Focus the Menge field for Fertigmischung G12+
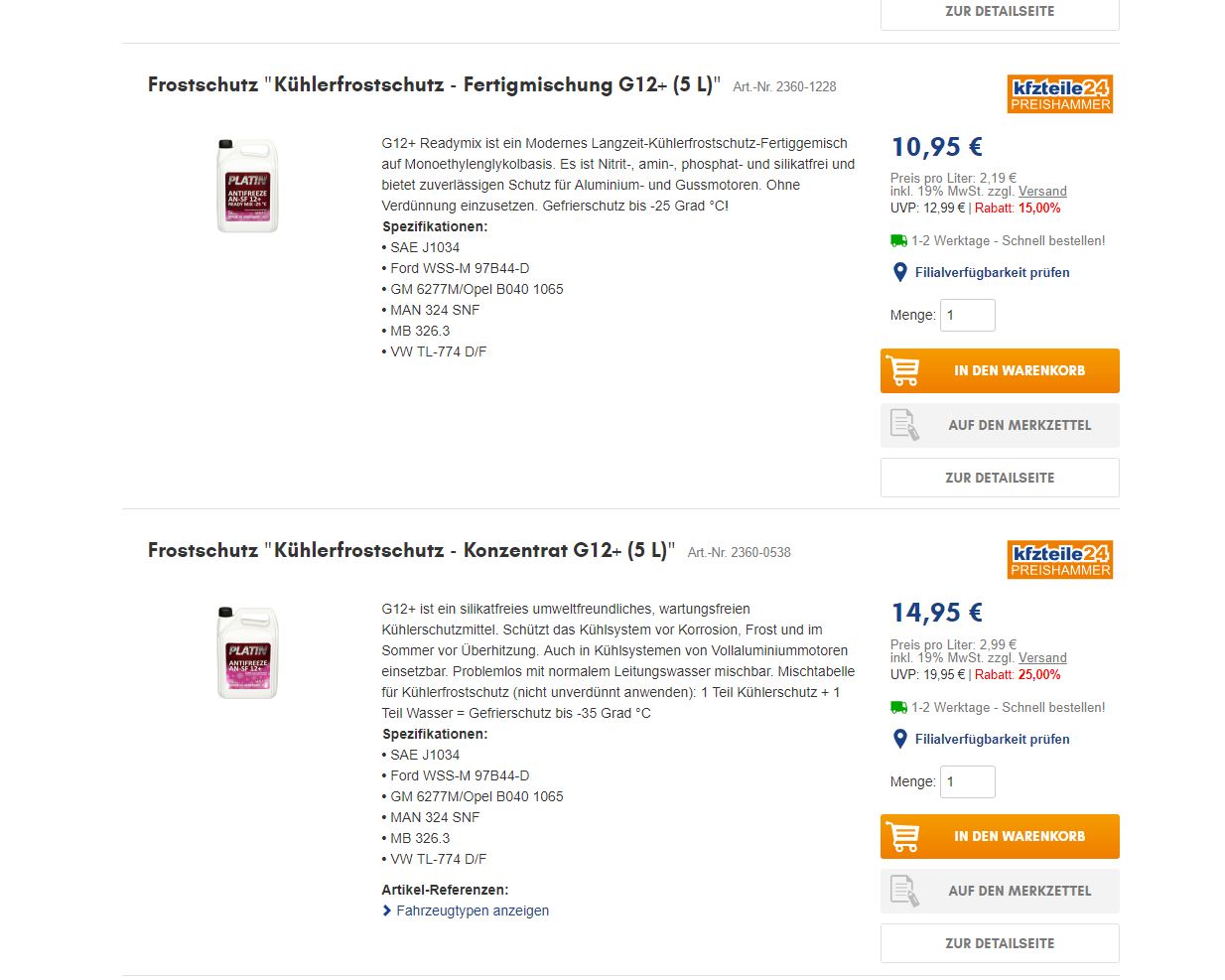The width and height of the screenshot is (1225, 980). pos(967,315)
